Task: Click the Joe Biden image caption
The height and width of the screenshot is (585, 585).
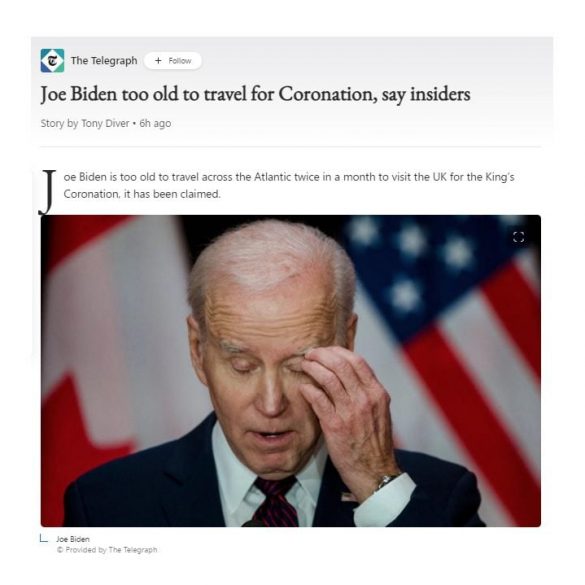Action: pos(73,539)
